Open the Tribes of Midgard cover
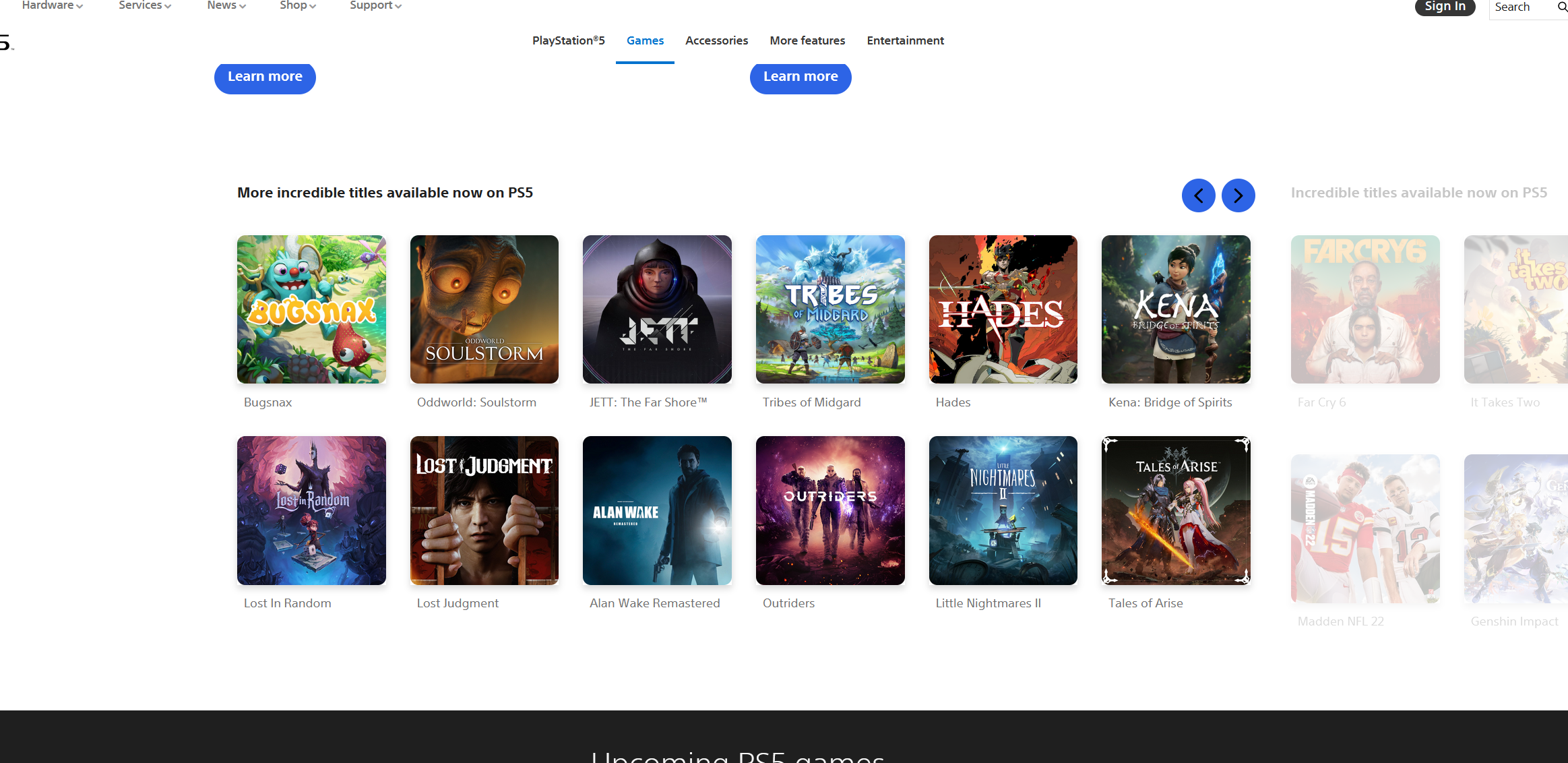Image resolution: width=1568 pixels, height=763 pixels. [830, 309]
